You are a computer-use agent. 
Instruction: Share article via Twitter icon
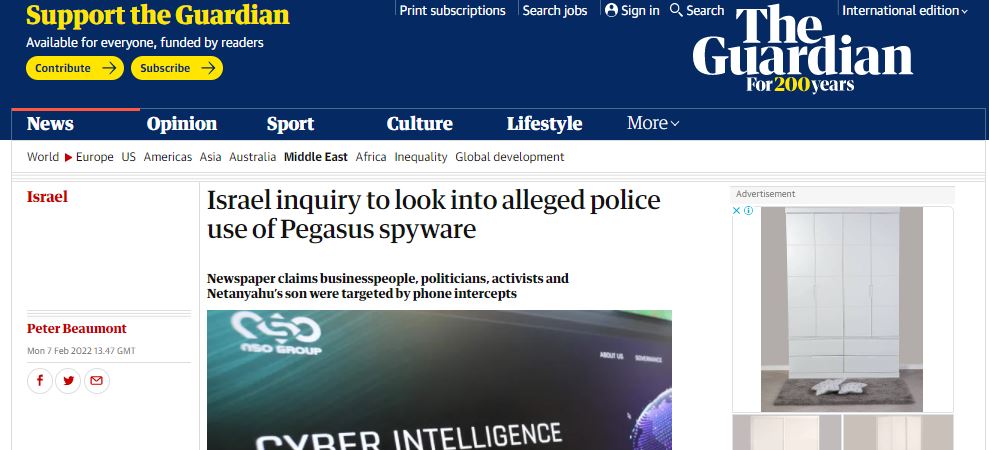(x=68, y=381)
